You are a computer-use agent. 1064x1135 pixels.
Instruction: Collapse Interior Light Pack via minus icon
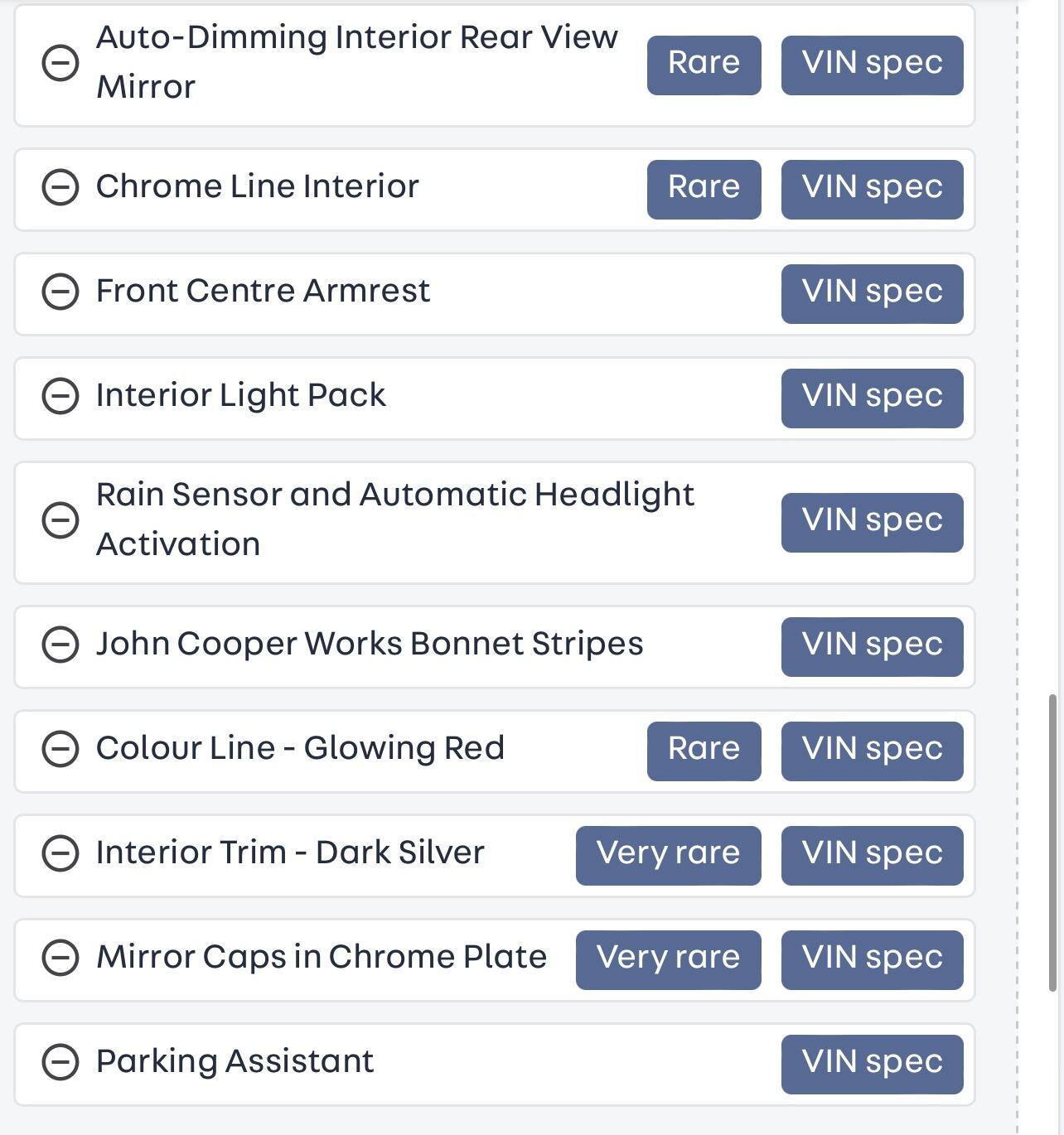[x=60, y=396]
